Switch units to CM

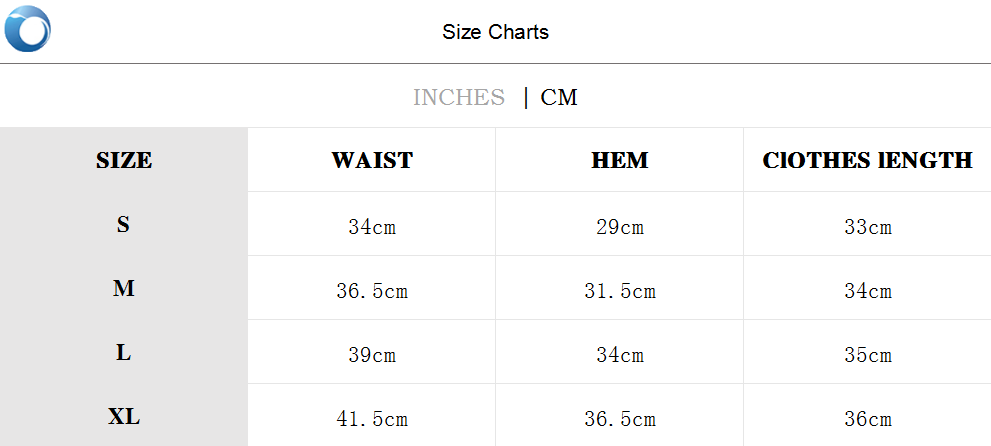click(559, 97)
